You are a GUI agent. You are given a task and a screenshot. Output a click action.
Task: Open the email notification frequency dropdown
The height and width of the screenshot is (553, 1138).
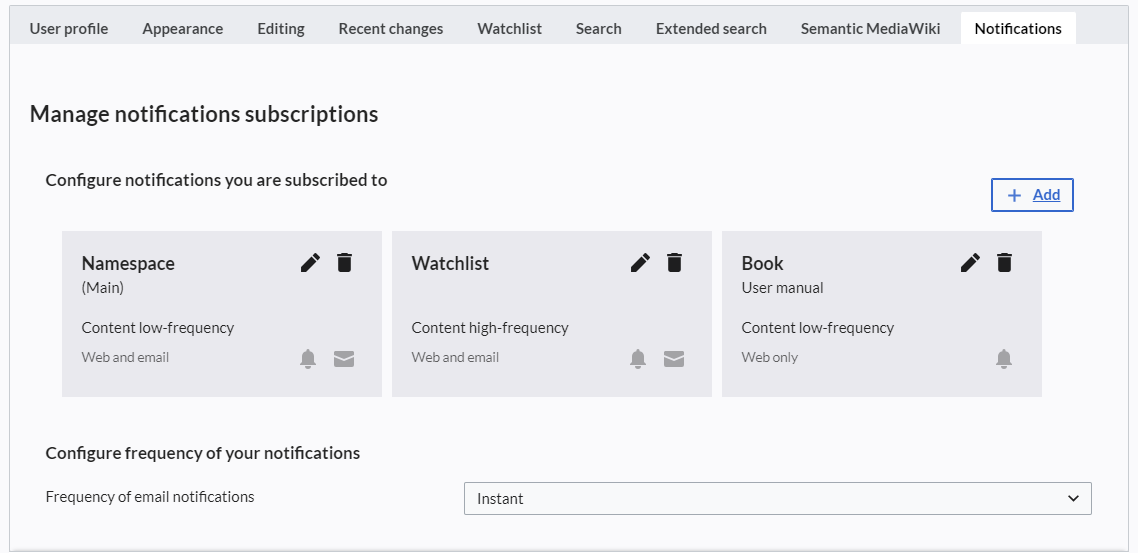coord(777,498)
